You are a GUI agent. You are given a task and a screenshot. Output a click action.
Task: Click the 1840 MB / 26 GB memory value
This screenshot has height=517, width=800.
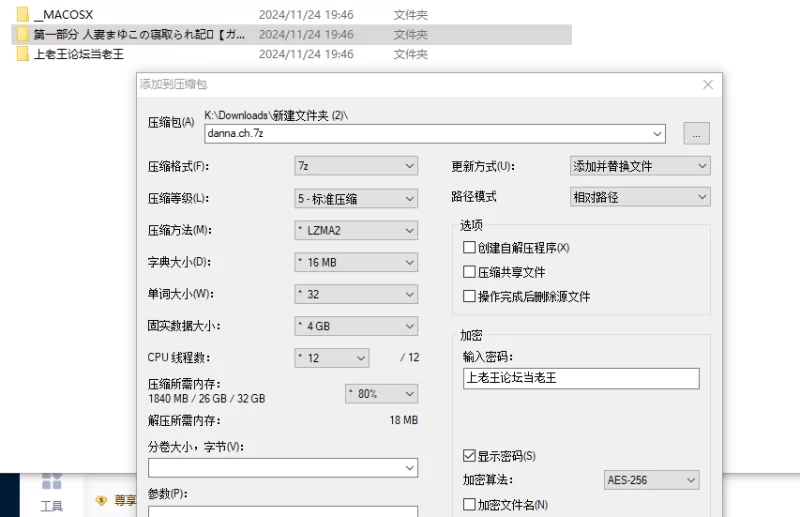207,399
